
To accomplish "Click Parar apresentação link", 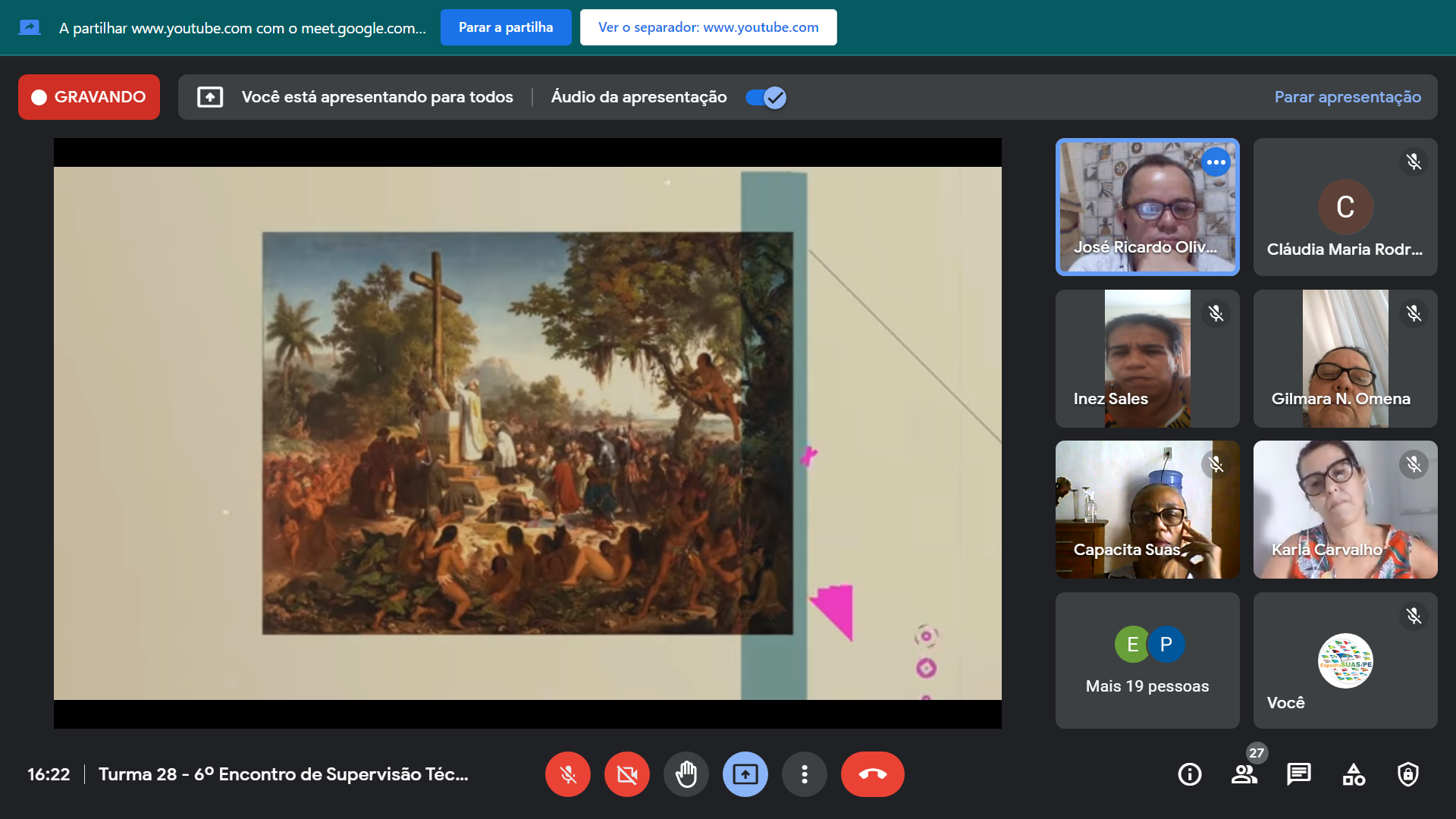I will tap(1348, 97).
